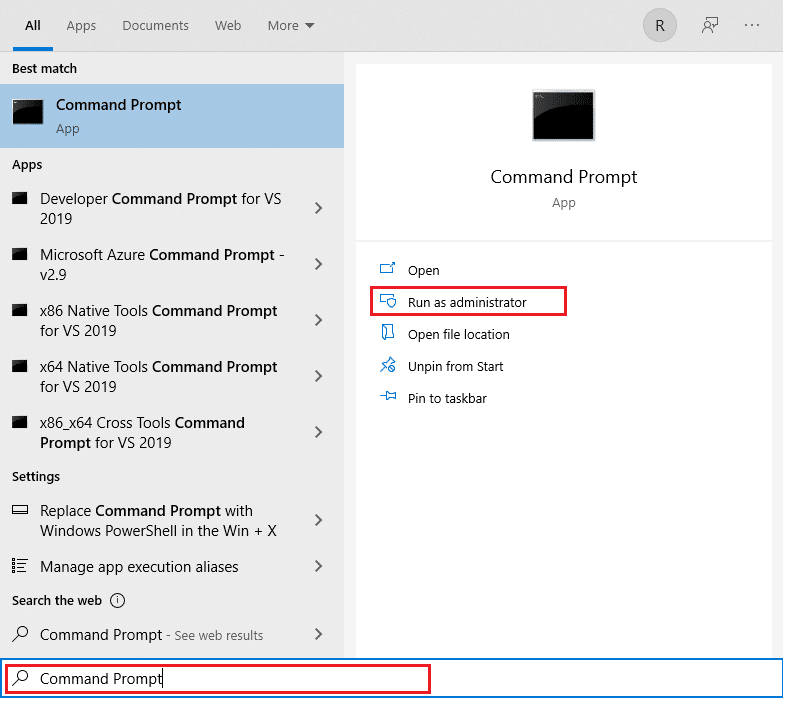Viewport: 802px width, 716px height.
Task: Click the info icon beside Search the web
Action: point(117,601)
